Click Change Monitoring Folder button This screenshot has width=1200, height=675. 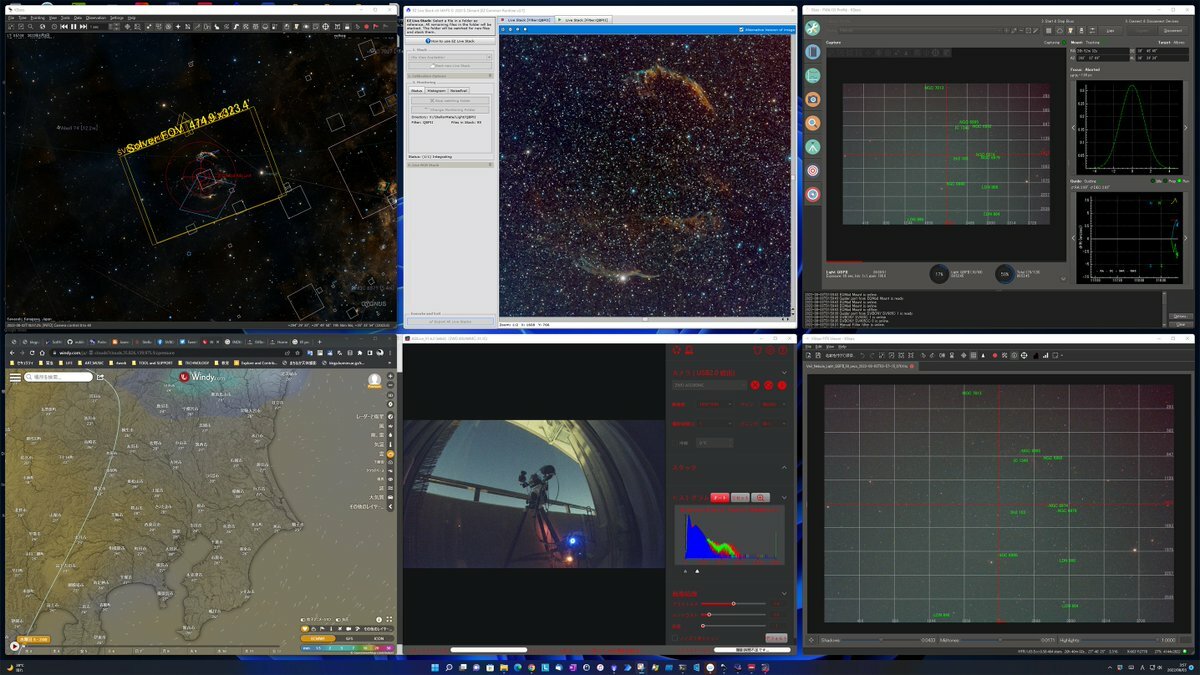(450, 110)
